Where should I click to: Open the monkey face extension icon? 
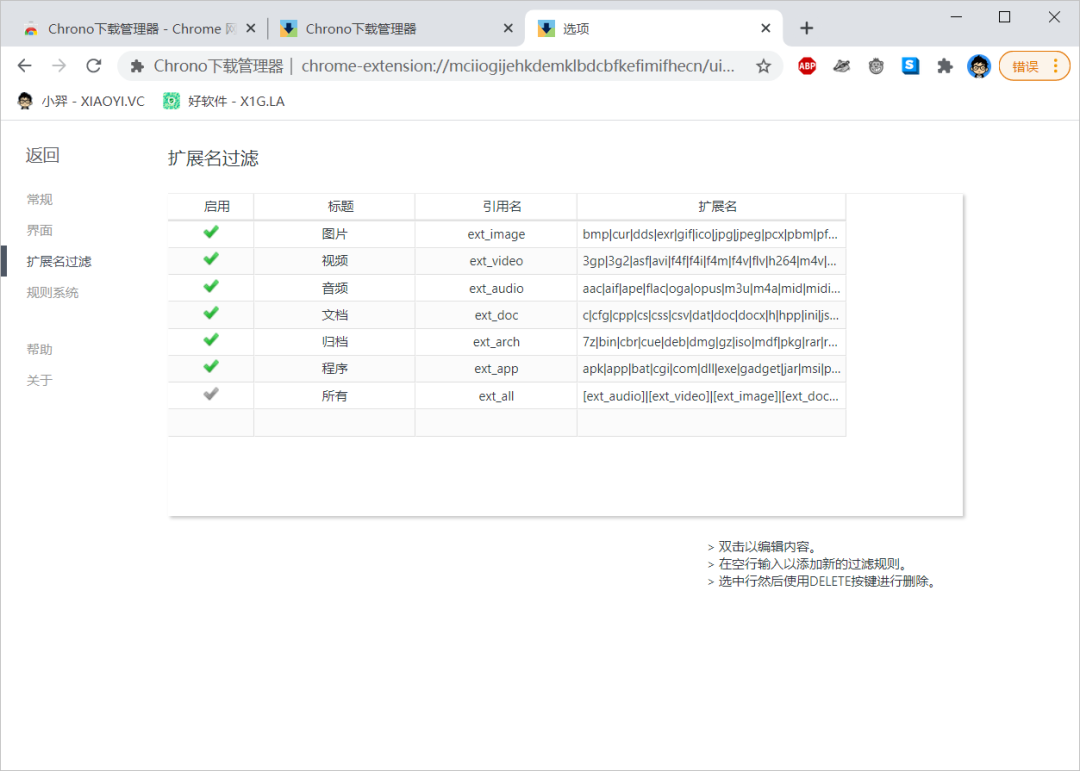point(875,66)
